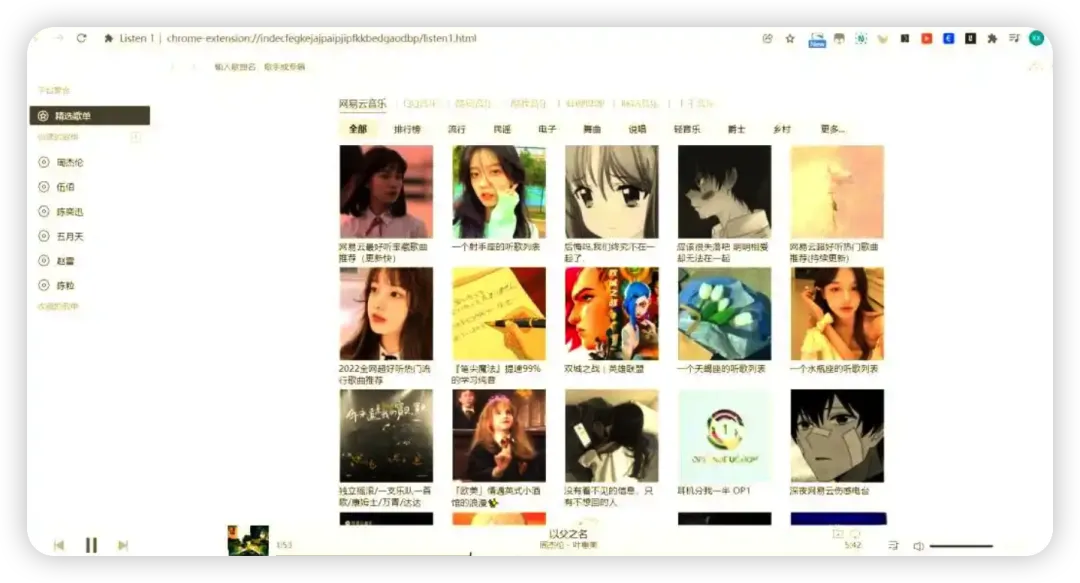
Task: Click the share page icon in address bar
Action: tap(767, 39)
